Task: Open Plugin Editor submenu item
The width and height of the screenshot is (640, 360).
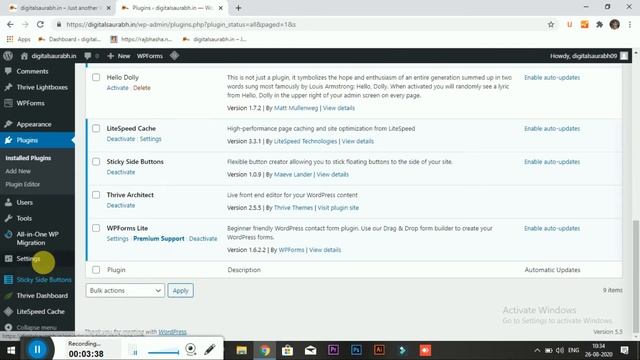Action: (x=23, y=184)
